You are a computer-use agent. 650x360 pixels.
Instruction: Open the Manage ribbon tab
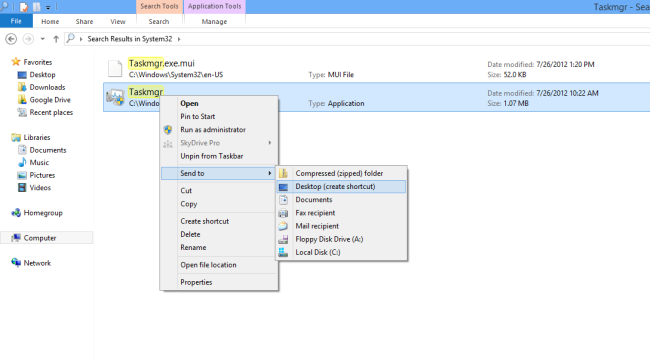pyautogui.click(x=214, y=22)
